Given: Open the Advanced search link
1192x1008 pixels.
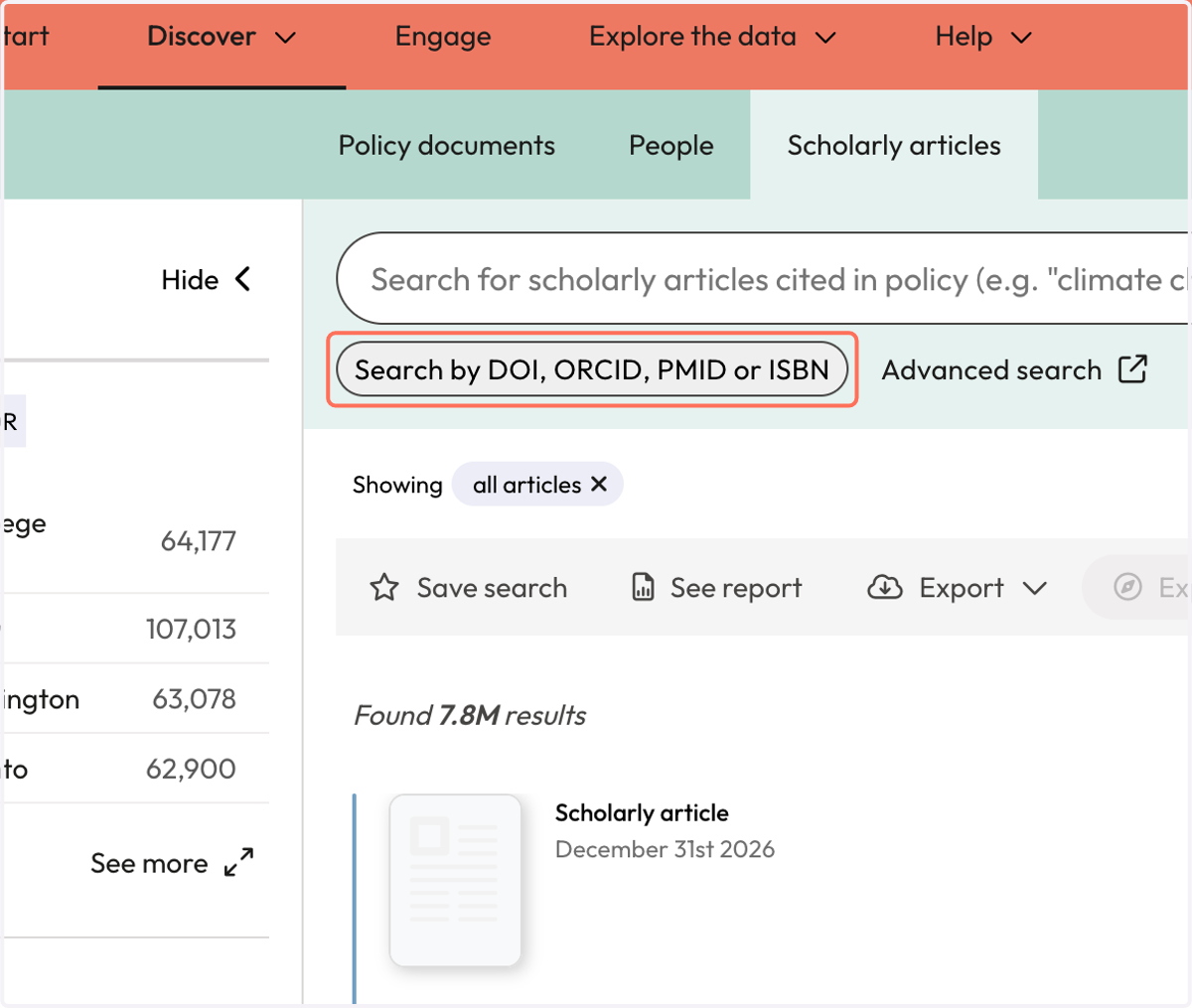Looking at the screenshot, I should (1014, 369).
